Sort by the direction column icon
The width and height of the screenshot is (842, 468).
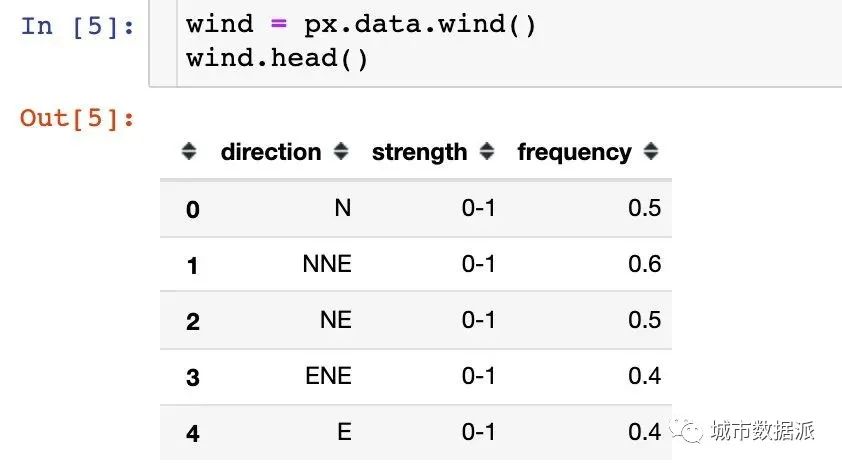[x=341, y=151]
